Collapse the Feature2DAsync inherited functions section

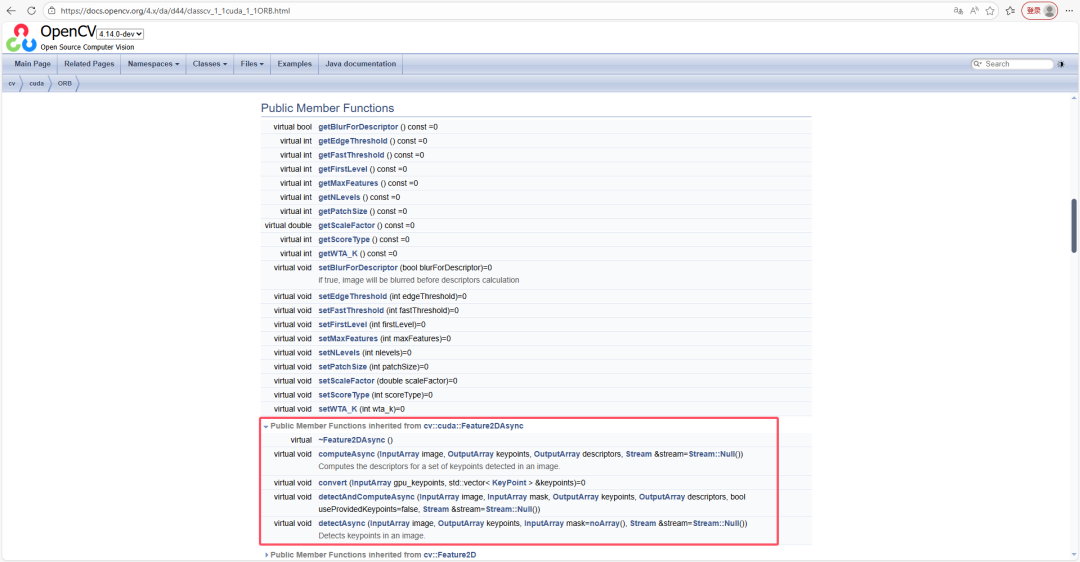tap(266, 427)
